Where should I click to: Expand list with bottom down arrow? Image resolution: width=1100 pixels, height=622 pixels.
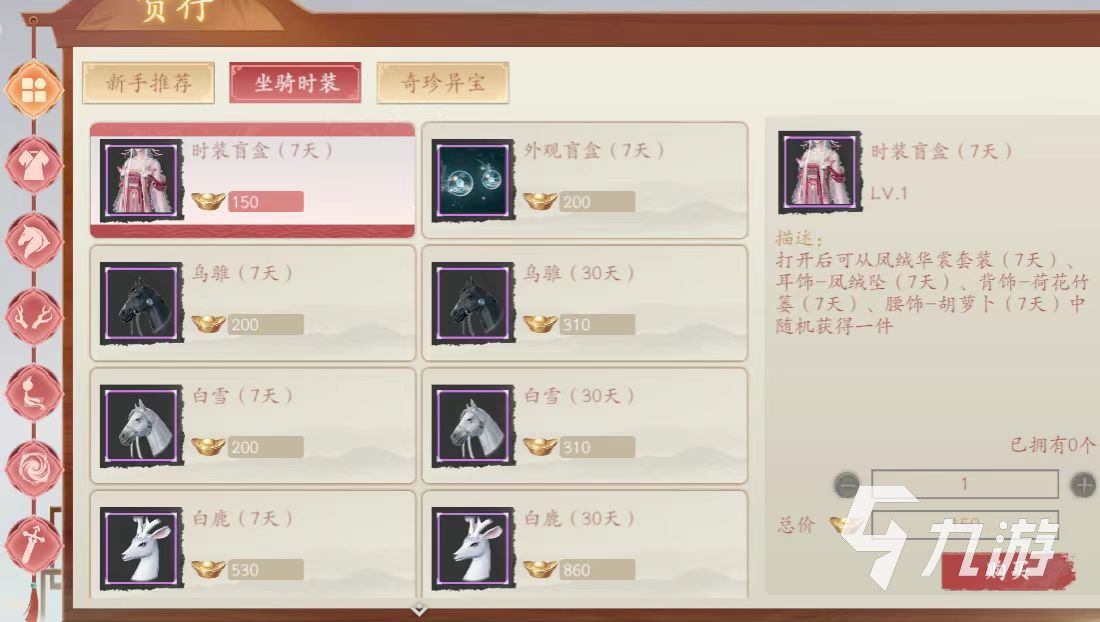coord(419,609)
